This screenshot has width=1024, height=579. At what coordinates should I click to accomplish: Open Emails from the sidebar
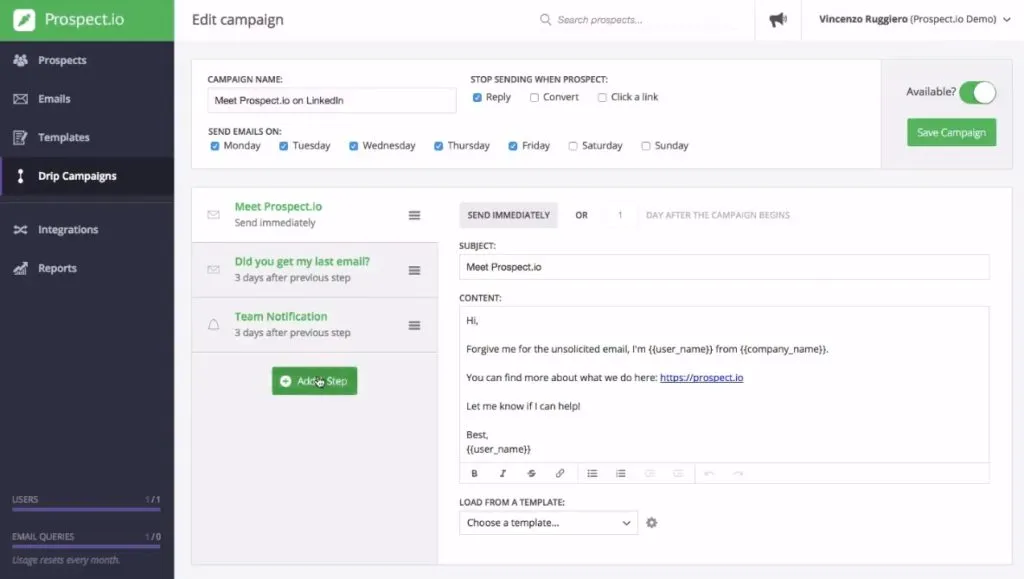pyautogui.click(x=87, y=99)
